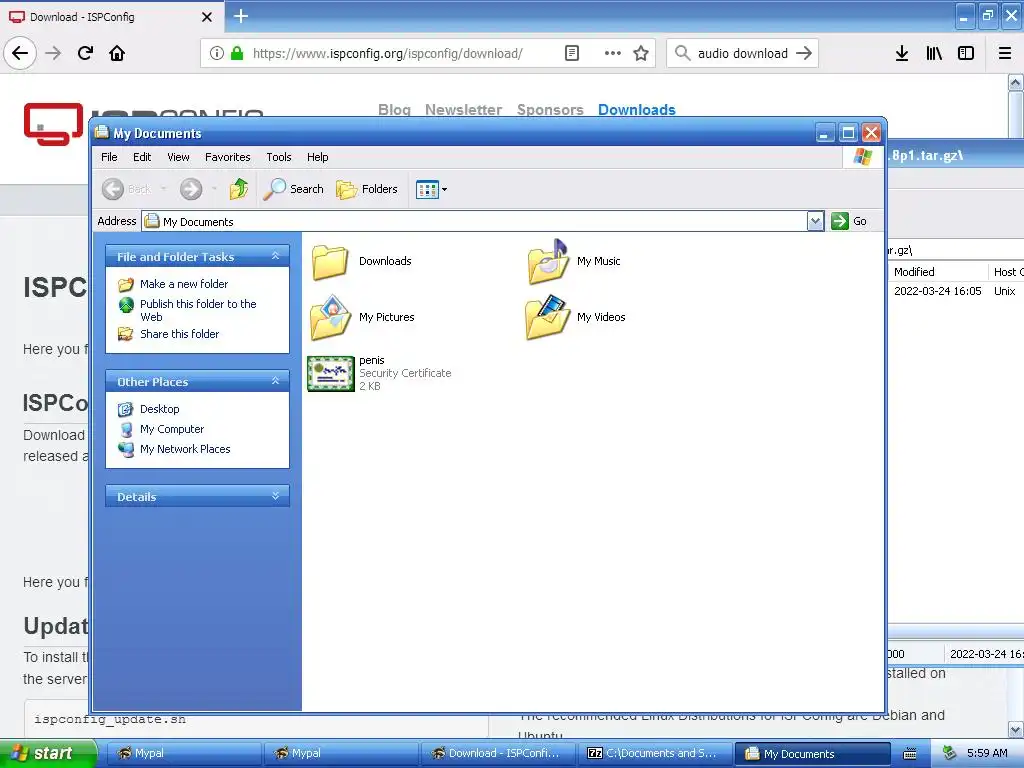
Task: Toggle the Folders pane button
Action: (x=367, y=189)
